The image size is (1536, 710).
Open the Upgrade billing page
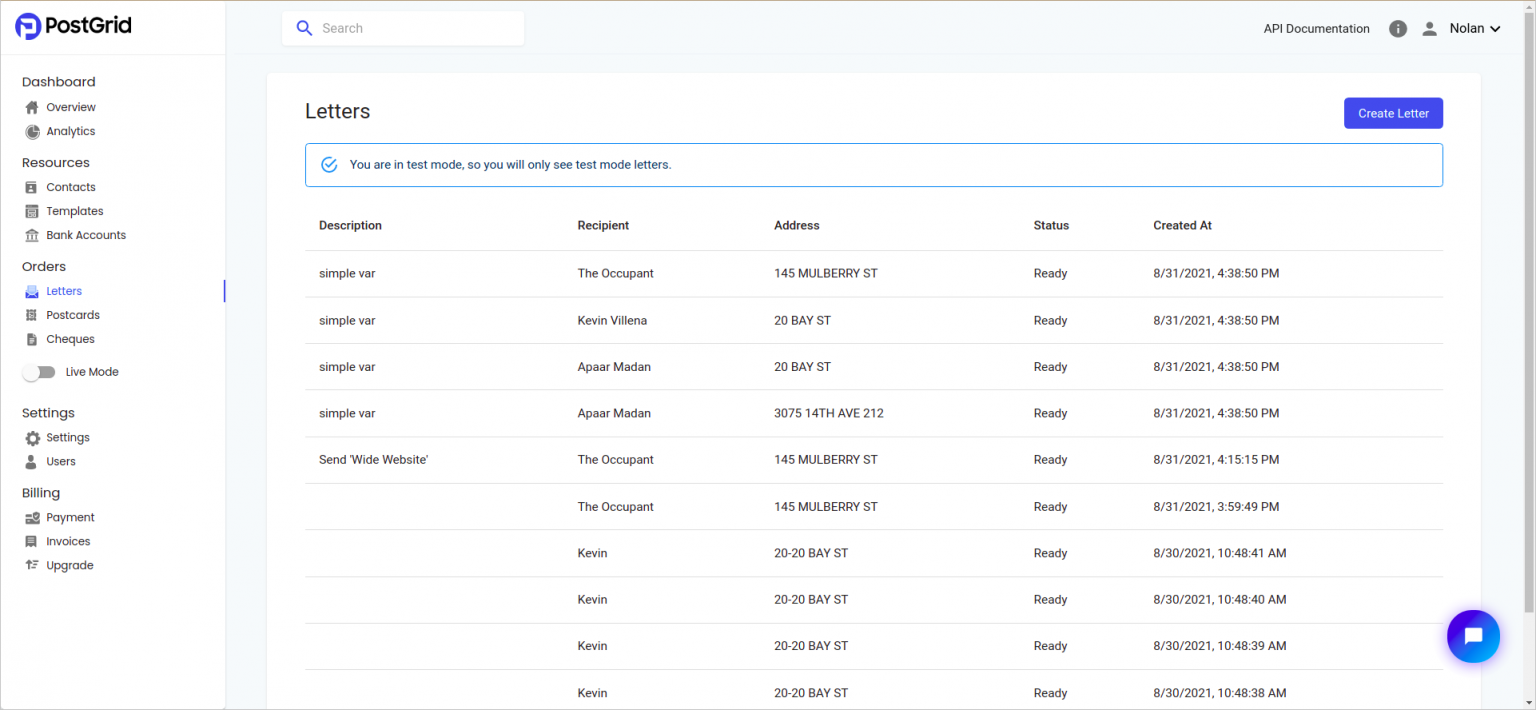coord(70,566)
